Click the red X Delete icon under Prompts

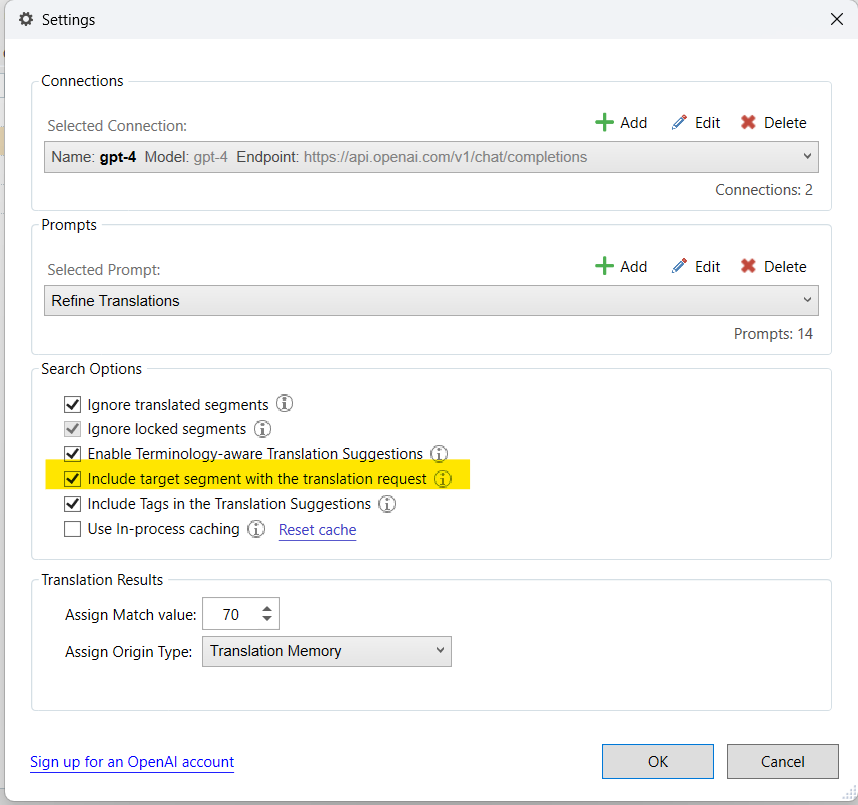click(748, 266)
